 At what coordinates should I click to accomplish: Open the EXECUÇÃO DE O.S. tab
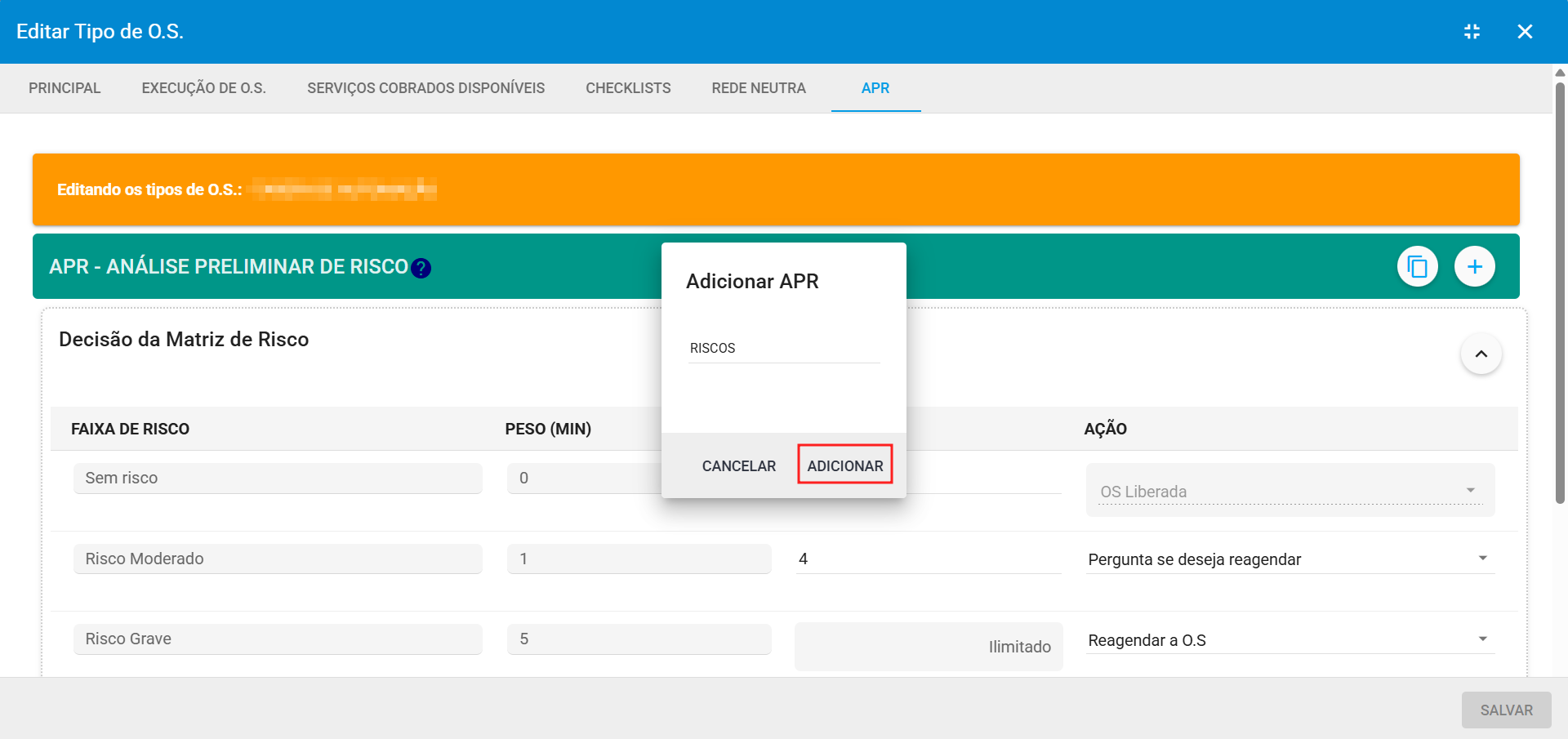[x=203, y=88]
